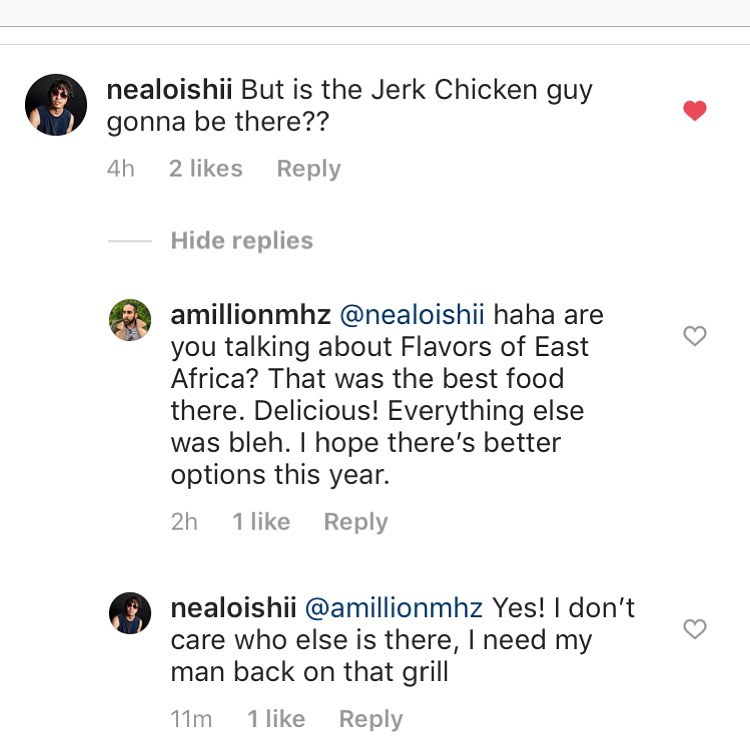The width and height of the screenshot is (750, 750).
Task: Like nealoishii's reply about the grill
Action: tap(695, 629)
